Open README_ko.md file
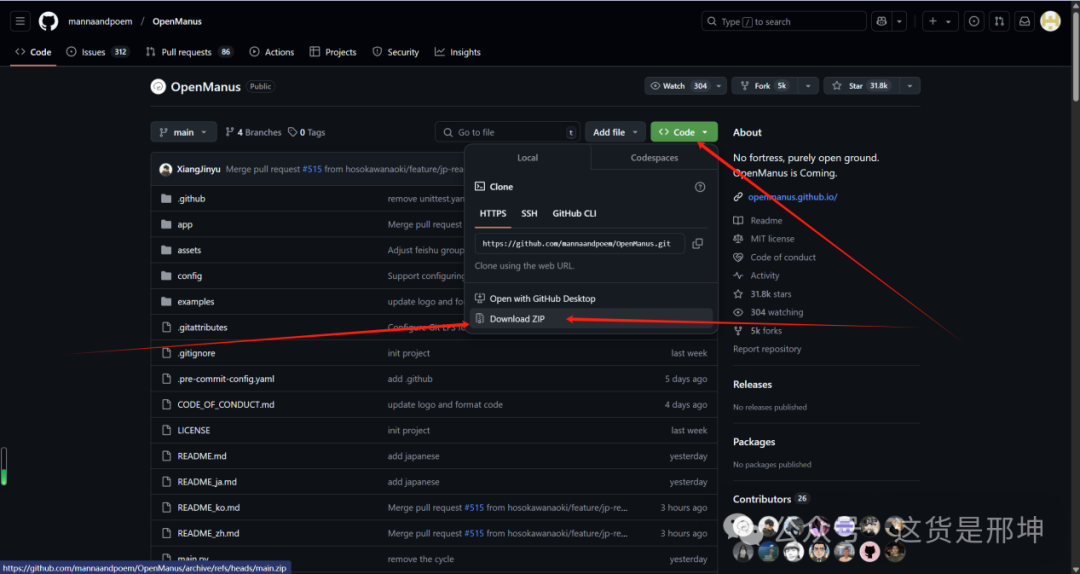This screenshot has height=574, width=1080. pyautogui.click(x=208, y=508)
